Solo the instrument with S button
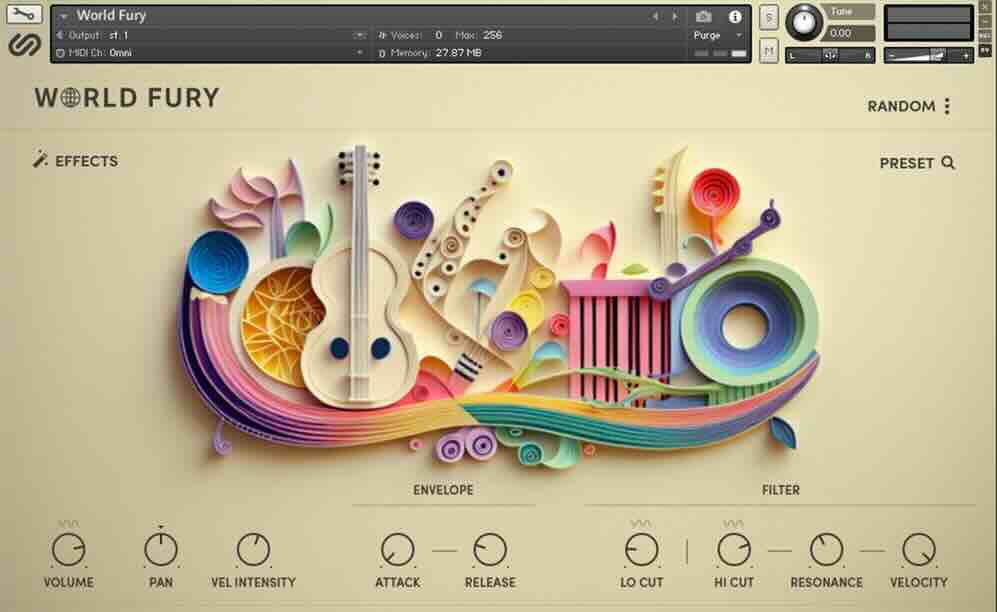997x612 pixels. pos(769,18)
